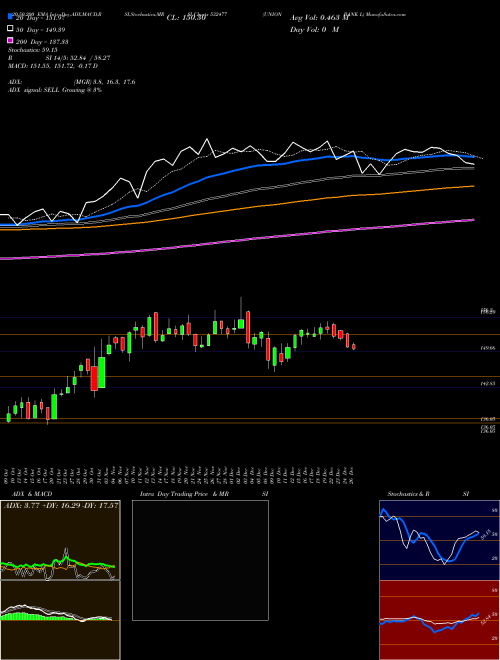Click the 'Day Vol: 0 M' label
This screenshot has height=660, width=500.
(314, 29)
